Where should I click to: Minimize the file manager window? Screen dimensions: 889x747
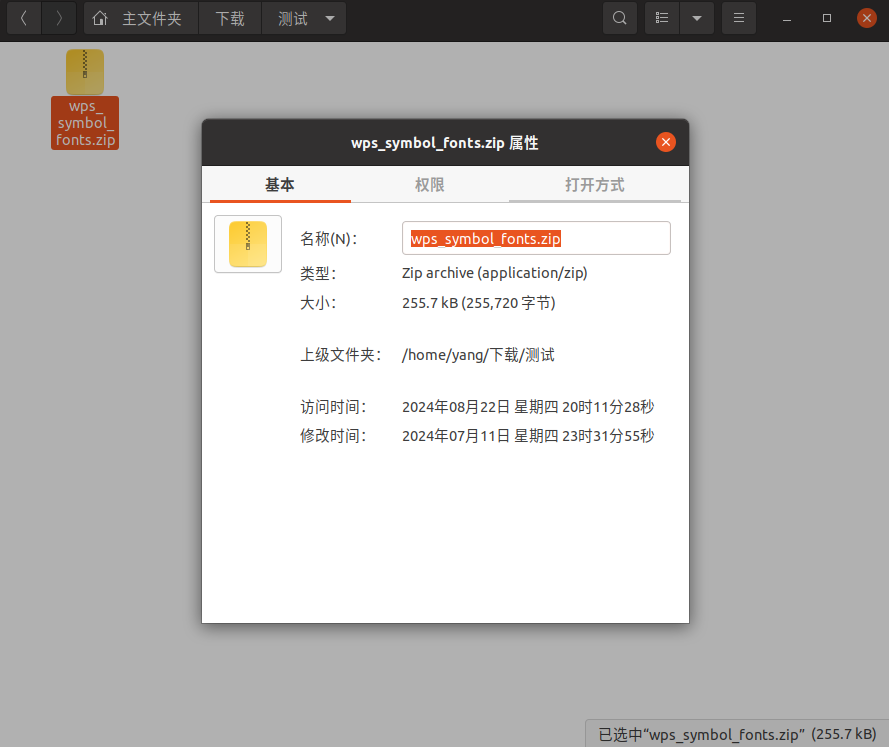[x=787, y=18]
